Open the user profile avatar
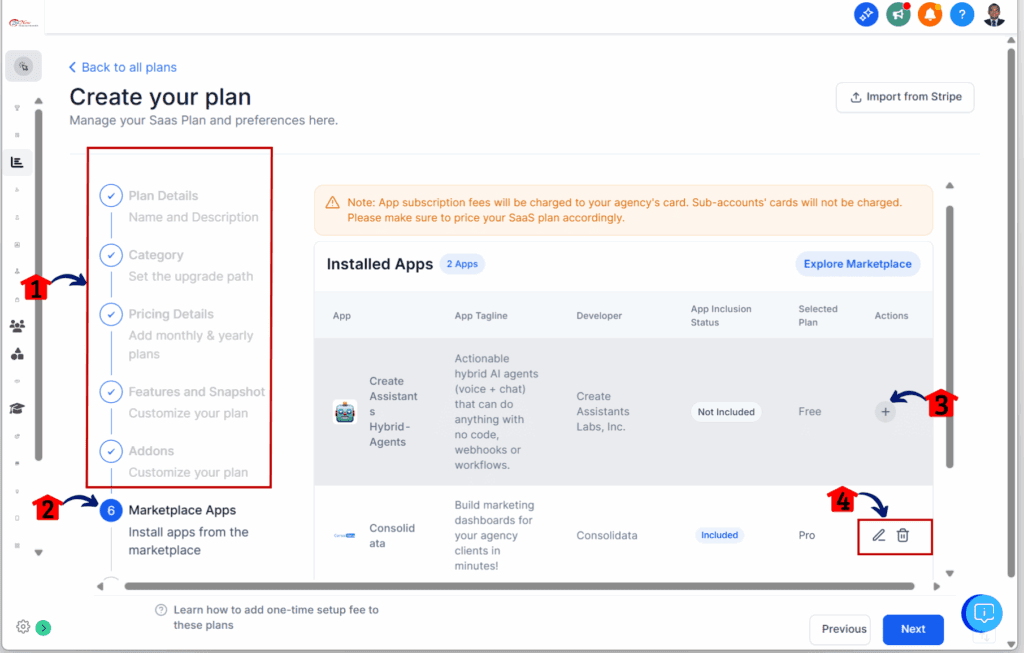 click(x=994, y=14)
